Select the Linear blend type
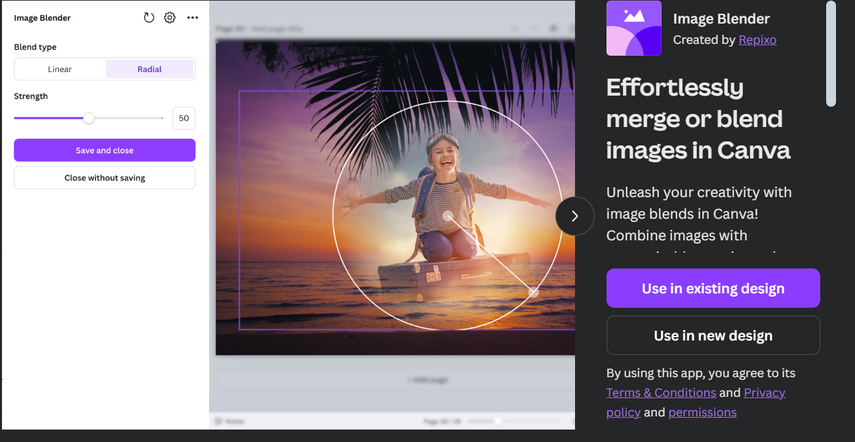This screenshot has height=442, width=855. pos(60,69)
